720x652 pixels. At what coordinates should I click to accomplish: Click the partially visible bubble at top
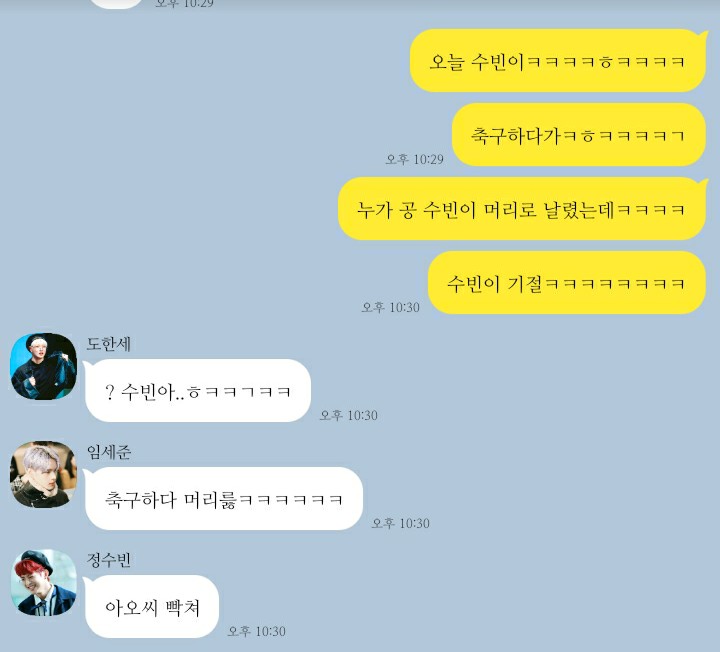[x=115, y=4]
